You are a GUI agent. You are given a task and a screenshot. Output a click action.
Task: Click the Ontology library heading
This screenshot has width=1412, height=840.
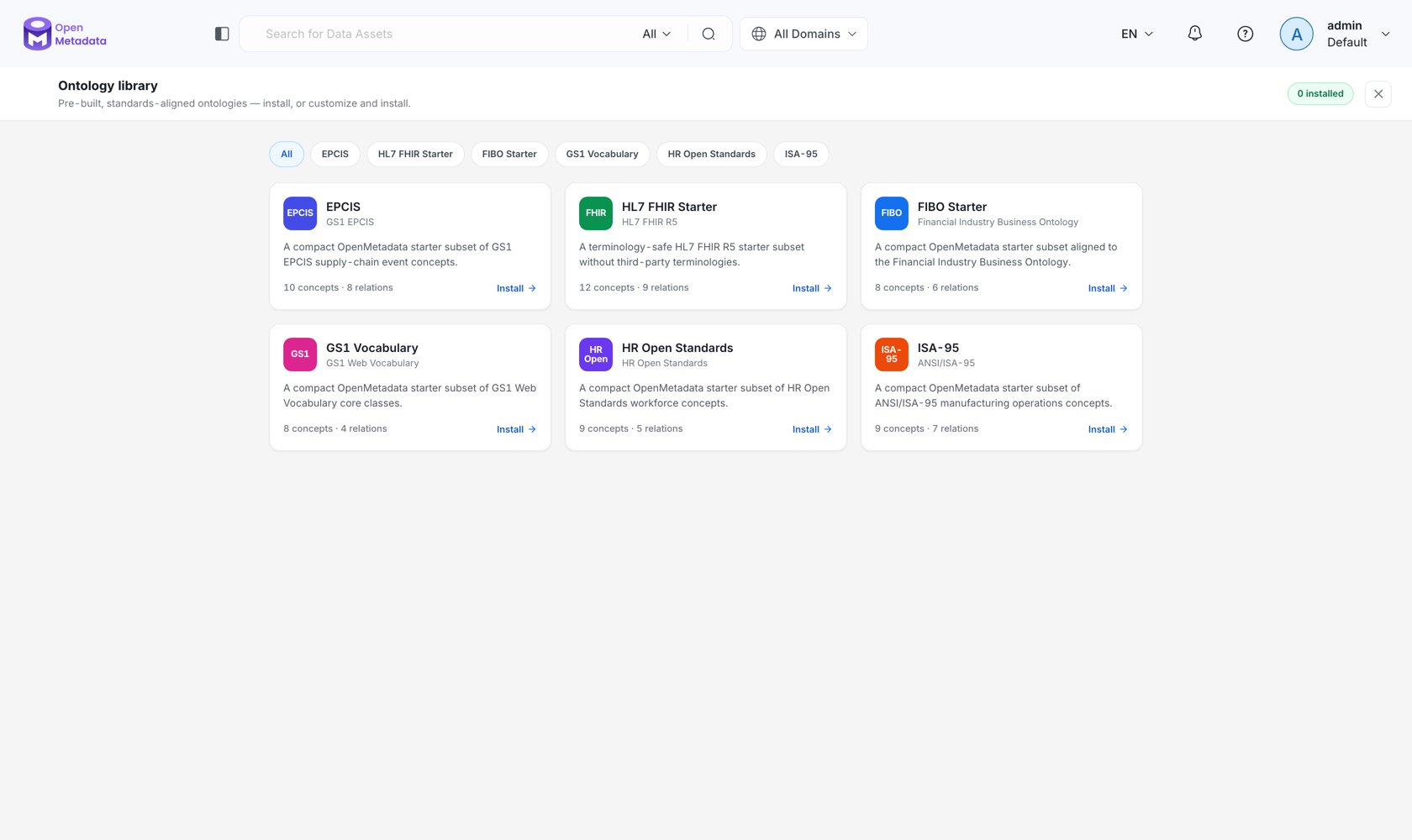pyautogui.click(x=108, y=86)
